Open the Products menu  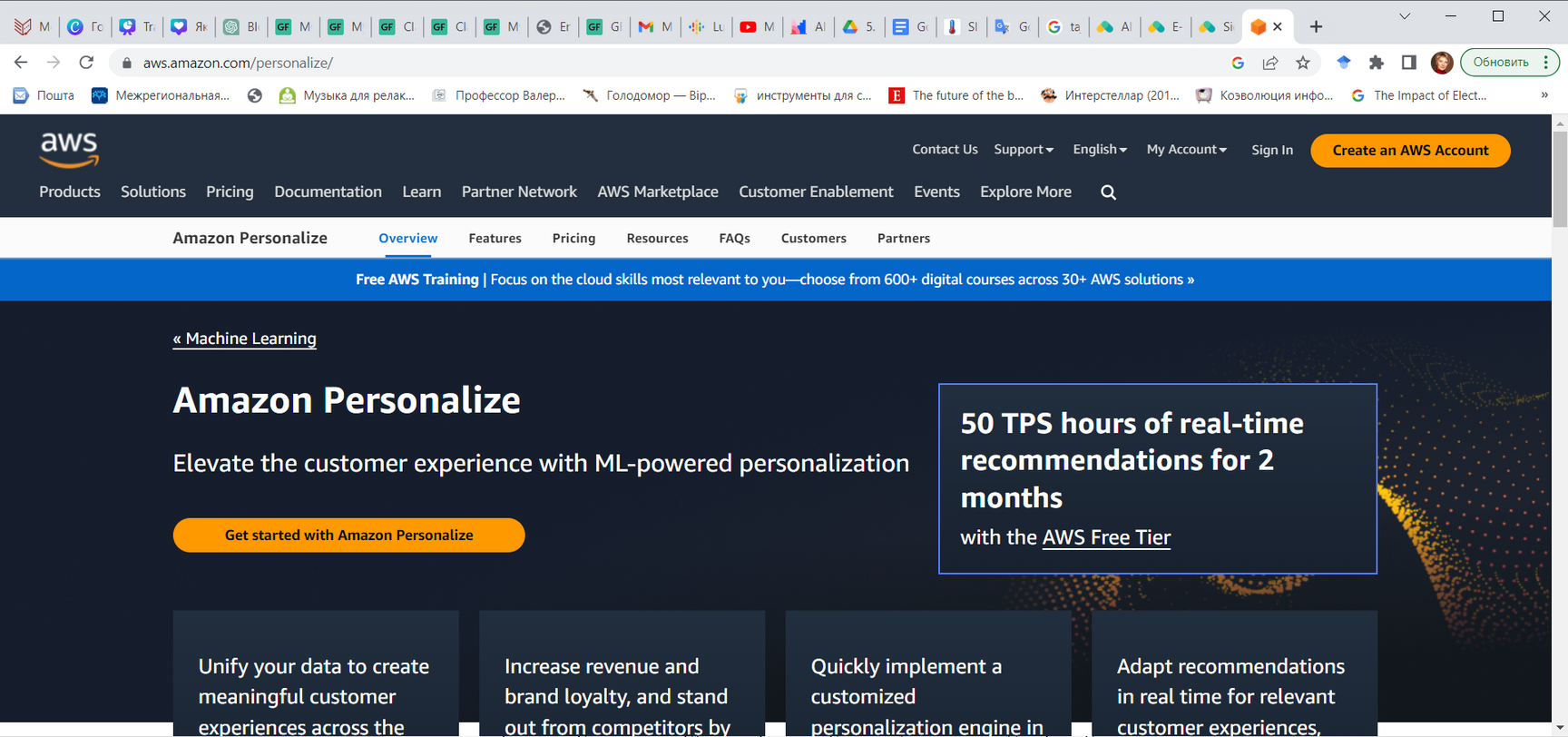[x=70, y=192]
